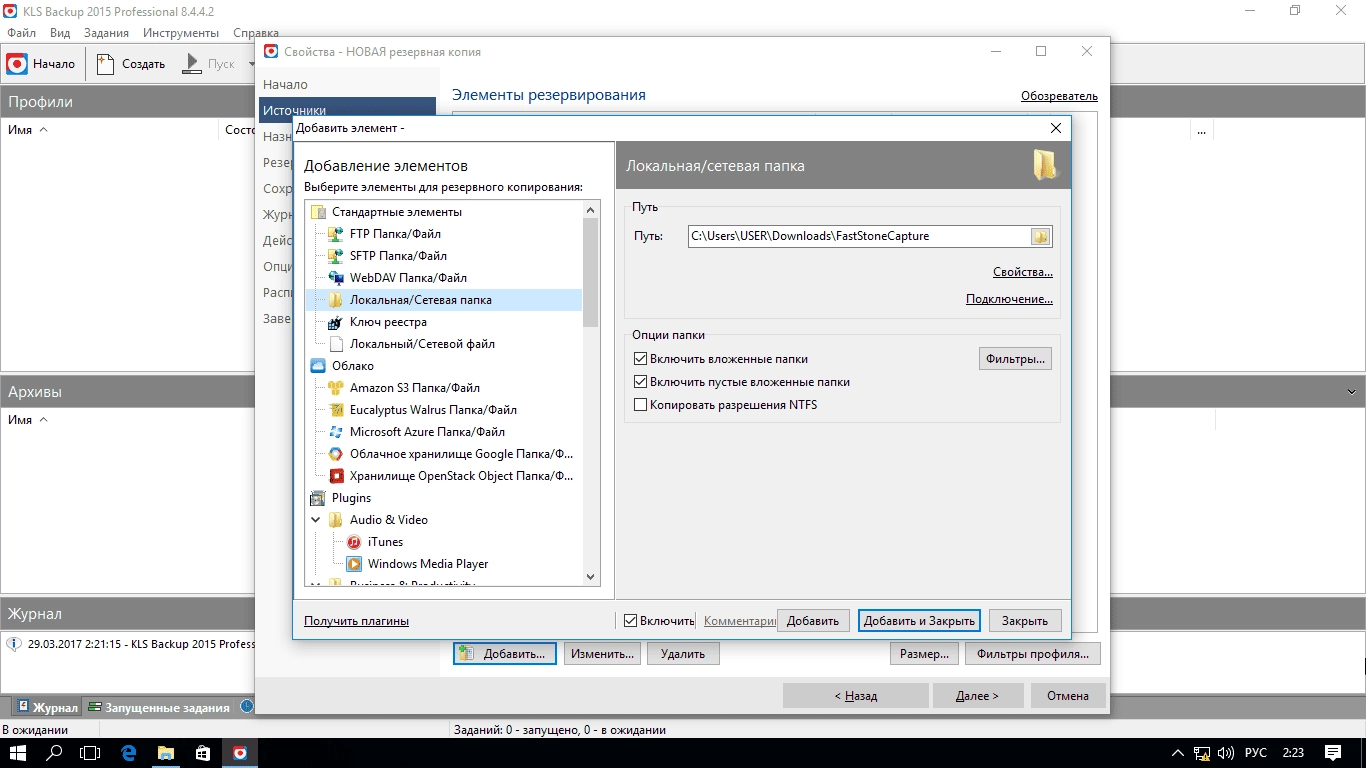Click the WebDAV Папка/Файл icon
The width and height of the screenshot is (1366, 768).
pos(336,278)
